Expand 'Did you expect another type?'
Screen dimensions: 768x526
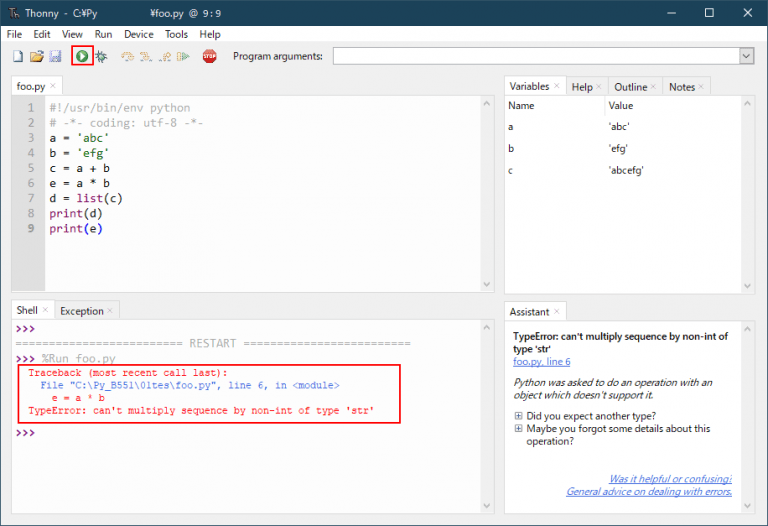518,415
